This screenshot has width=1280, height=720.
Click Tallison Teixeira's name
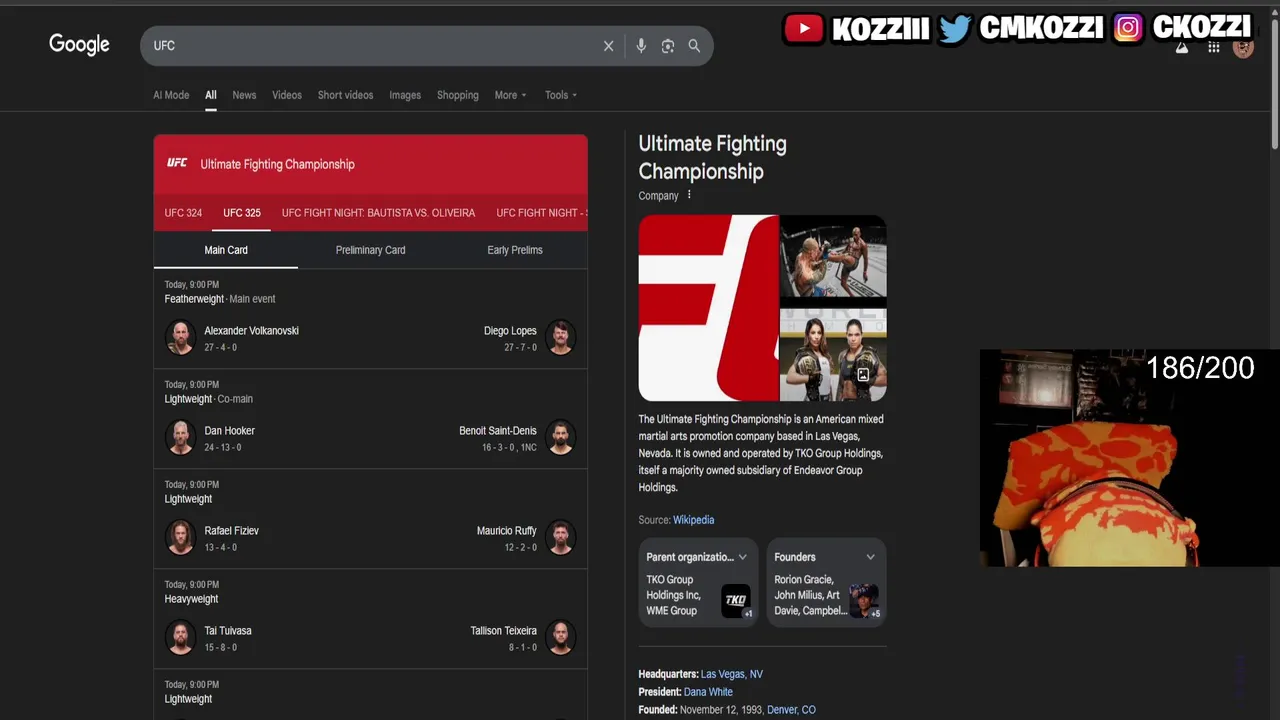click(x=504, y=631)
